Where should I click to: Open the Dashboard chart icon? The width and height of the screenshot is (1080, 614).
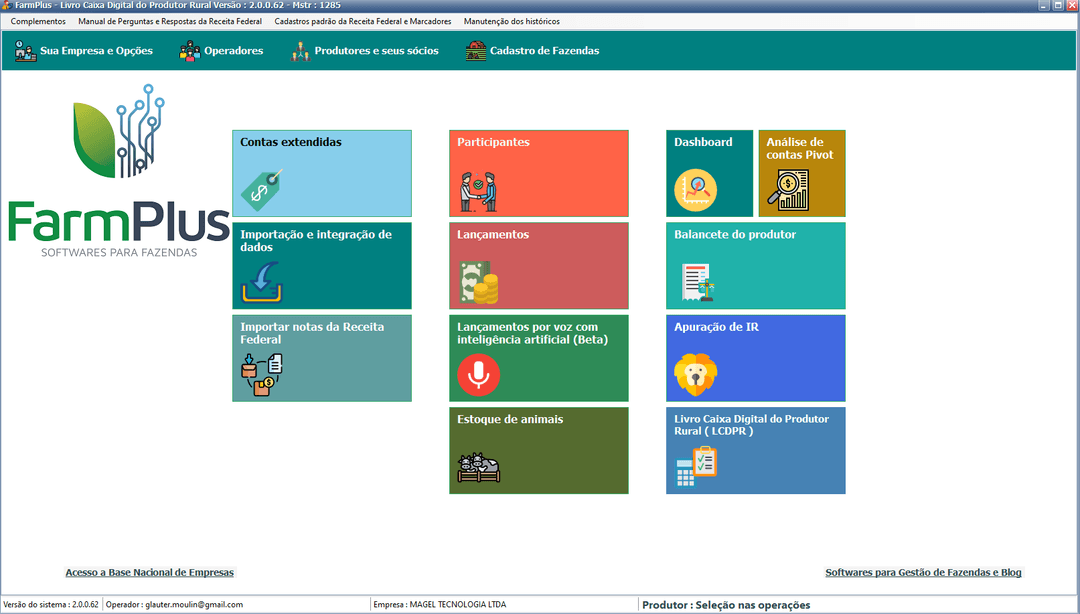click(x=695, y=189)
